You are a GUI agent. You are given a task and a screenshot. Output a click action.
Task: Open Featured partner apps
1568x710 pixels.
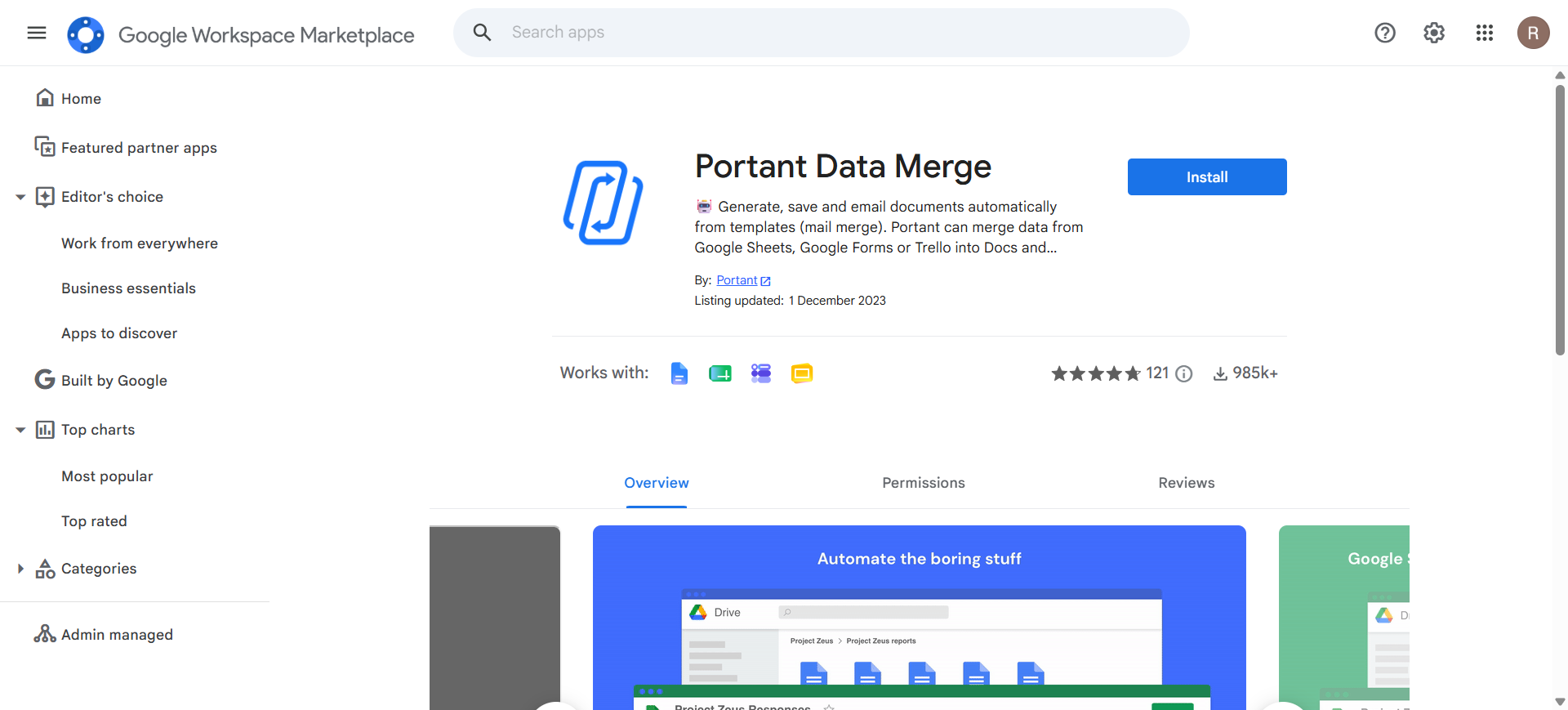(139, 148)
